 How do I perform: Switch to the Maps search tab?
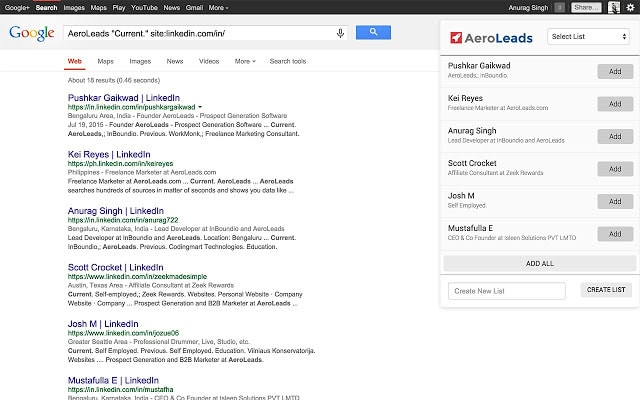105,61
